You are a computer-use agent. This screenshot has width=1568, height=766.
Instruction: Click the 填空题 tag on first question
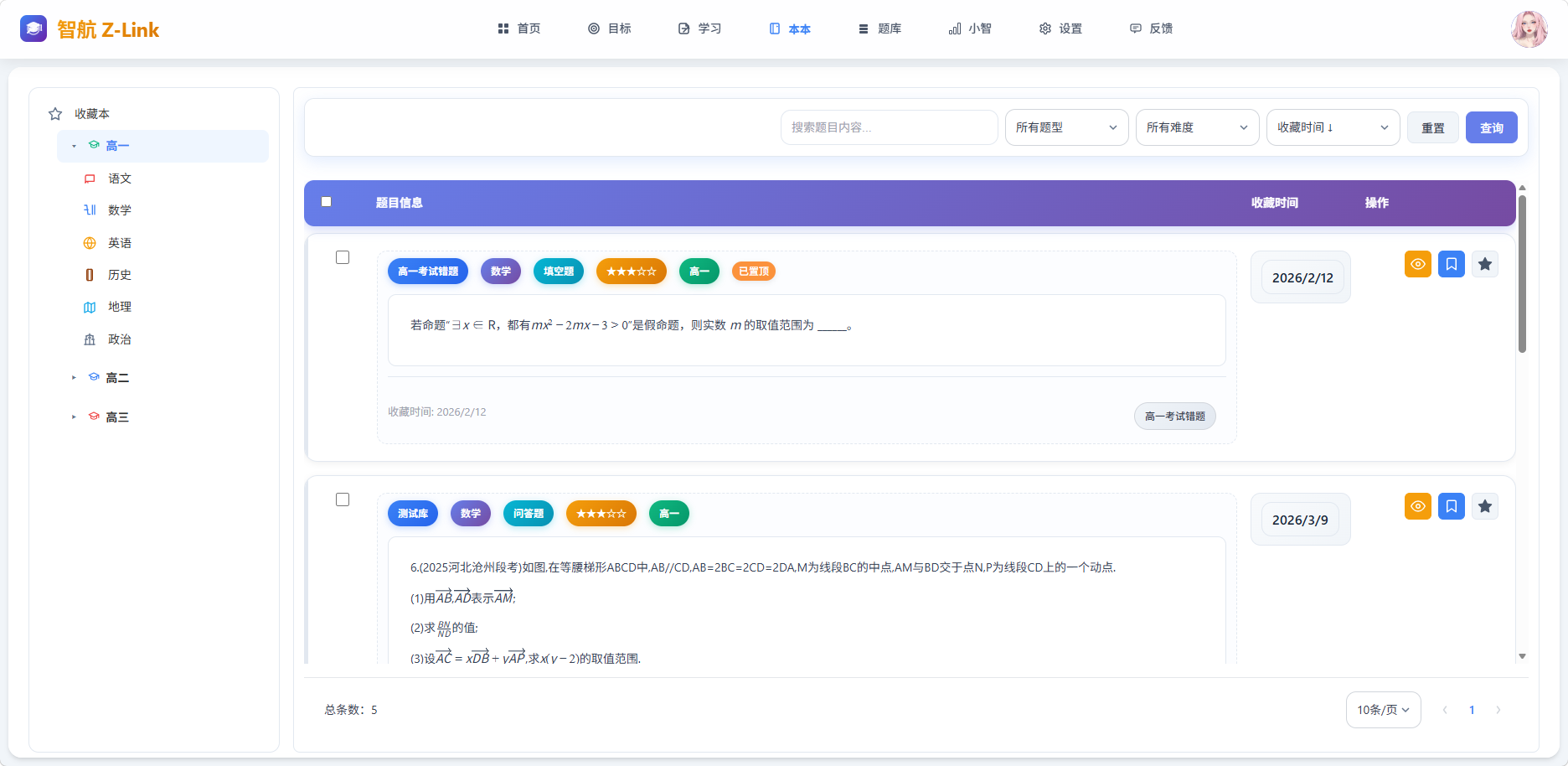(559, 272)
